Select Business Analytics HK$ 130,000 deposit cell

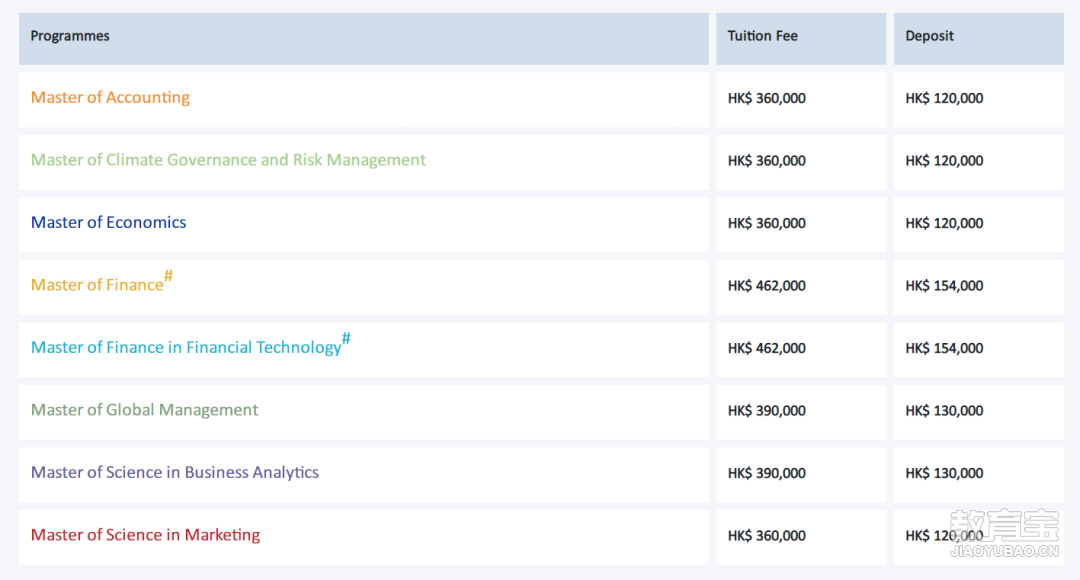point(979,475)
